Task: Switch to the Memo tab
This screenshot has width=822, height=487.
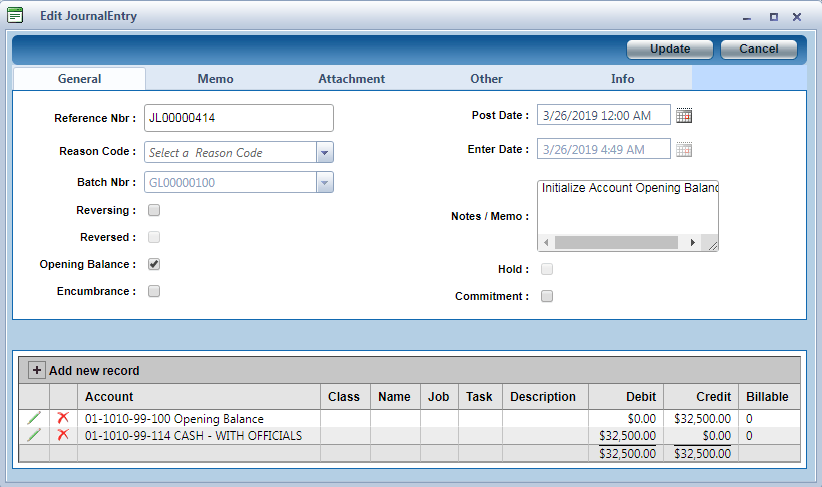Action: point(215,79)
